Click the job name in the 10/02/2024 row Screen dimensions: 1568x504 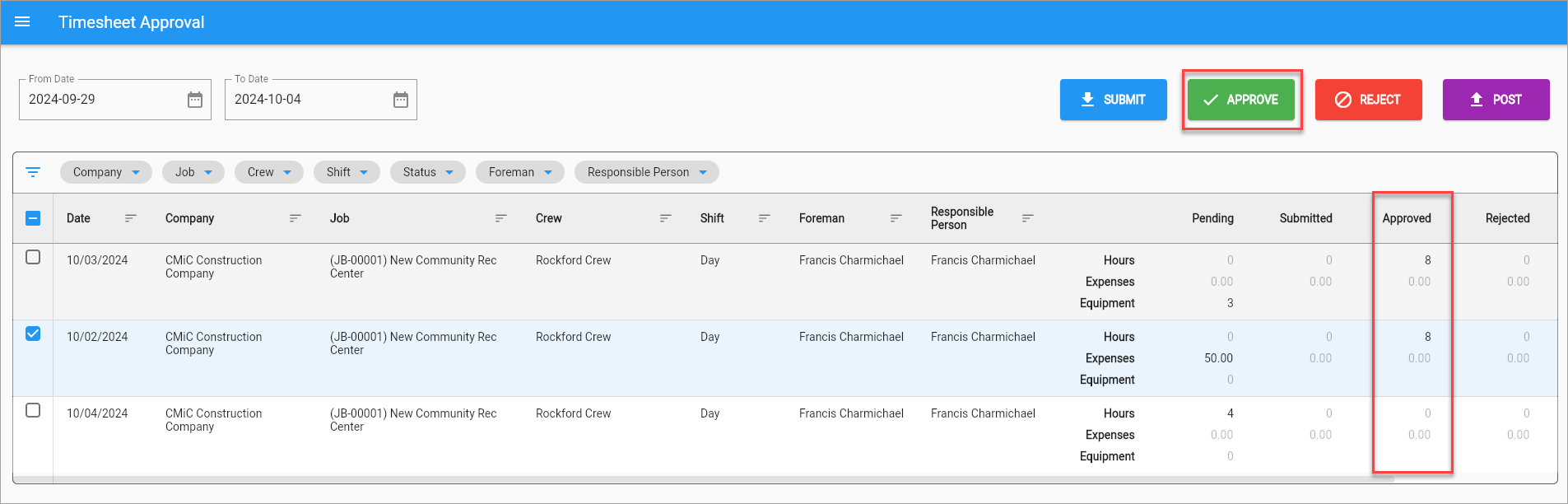413,343
